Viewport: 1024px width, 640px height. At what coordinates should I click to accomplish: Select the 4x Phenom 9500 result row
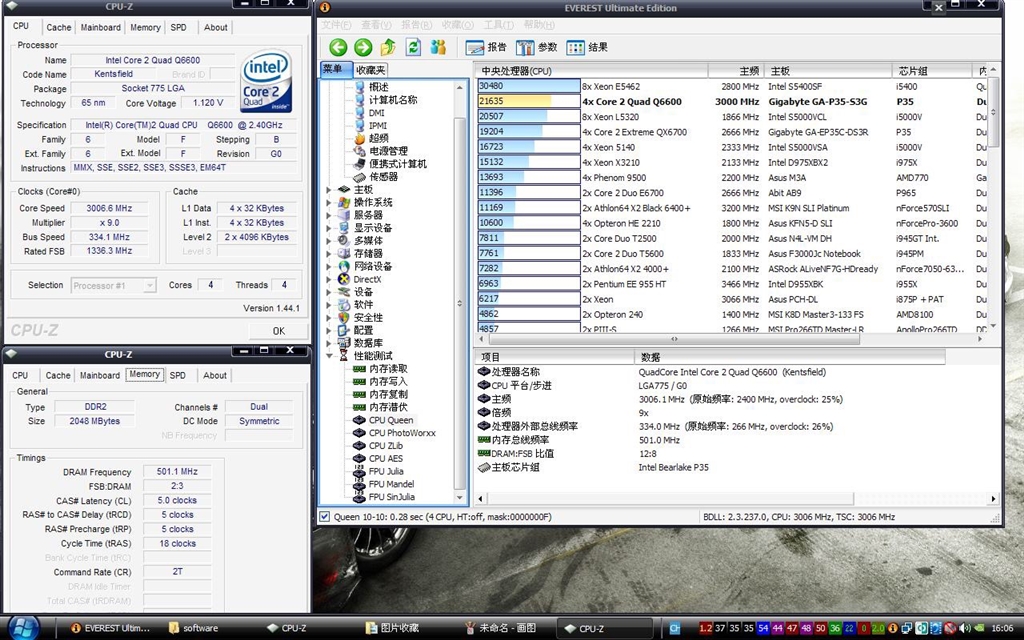(x=732, y=178)
